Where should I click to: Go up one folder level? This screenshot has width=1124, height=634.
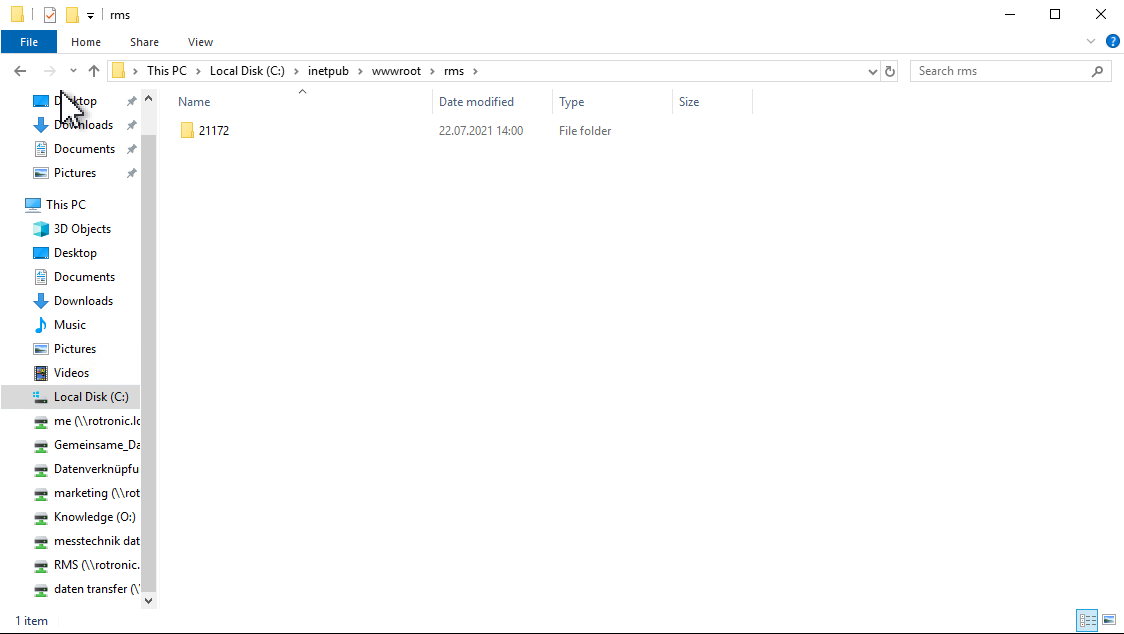point(94,71)
